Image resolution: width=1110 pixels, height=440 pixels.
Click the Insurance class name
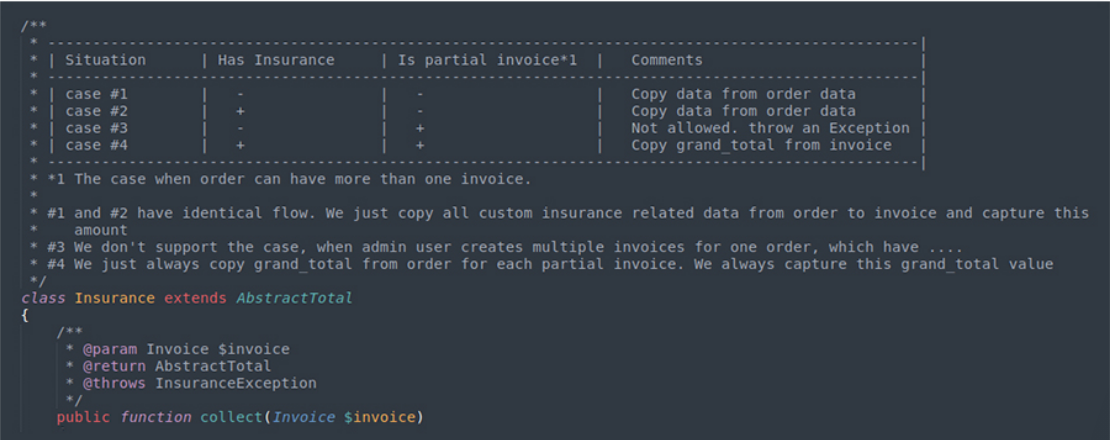pyautogui.click(x=114, y=298)
